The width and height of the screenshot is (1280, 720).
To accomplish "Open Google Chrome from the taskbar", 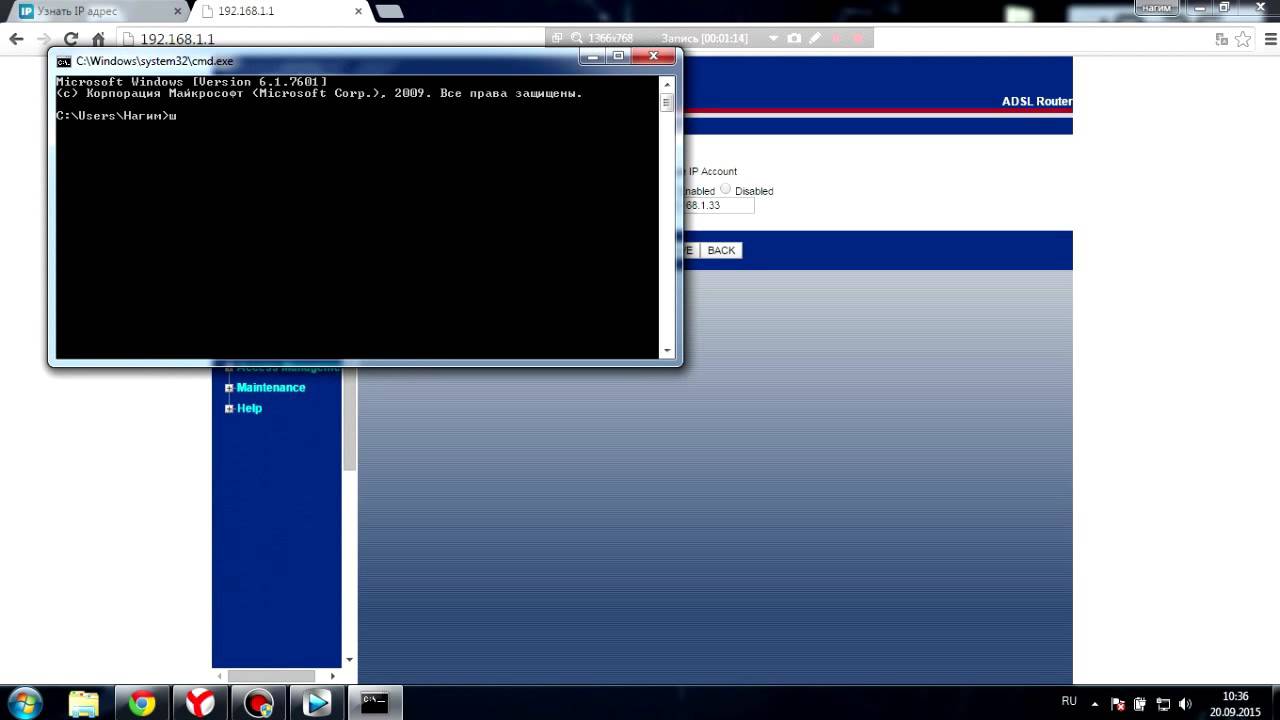I will [x=142, y=703].
